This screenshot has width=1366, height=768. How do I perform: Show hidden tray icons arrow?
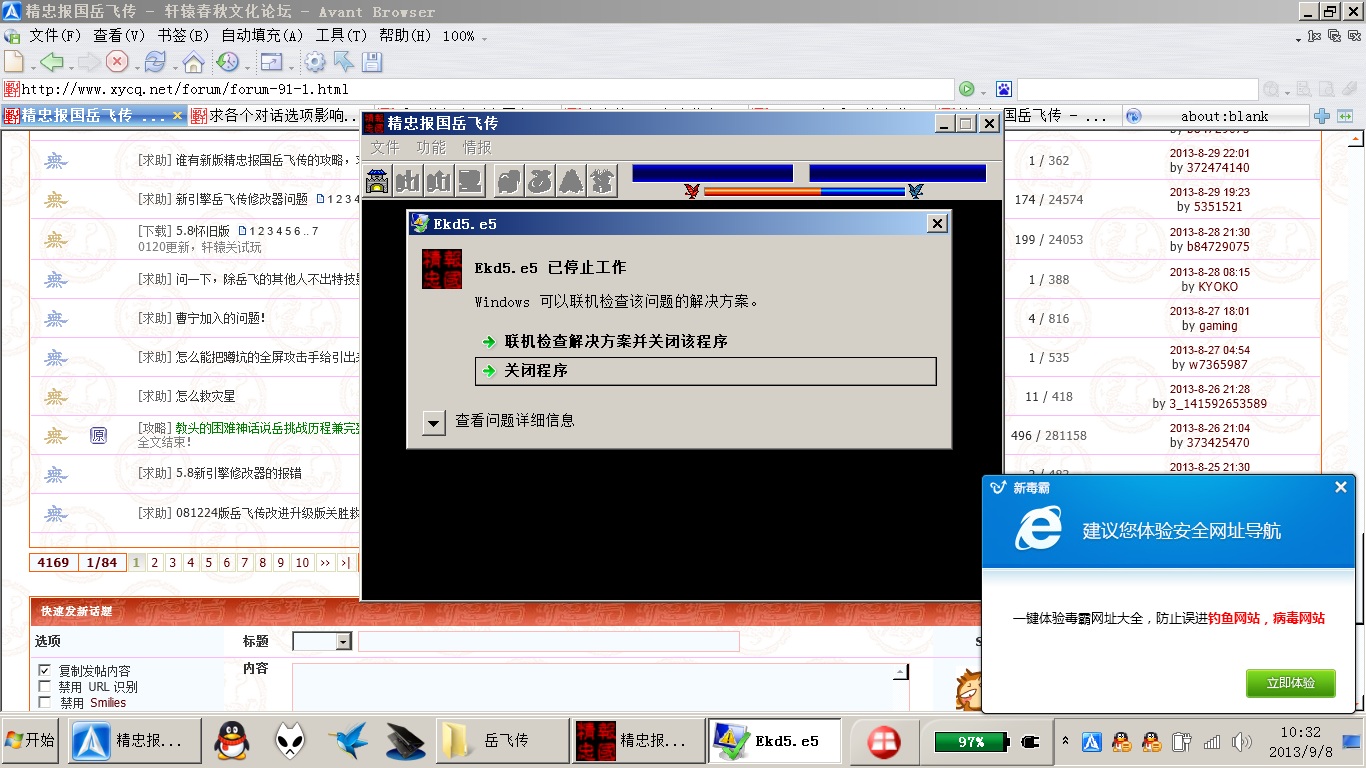(x=1065, y=742)
